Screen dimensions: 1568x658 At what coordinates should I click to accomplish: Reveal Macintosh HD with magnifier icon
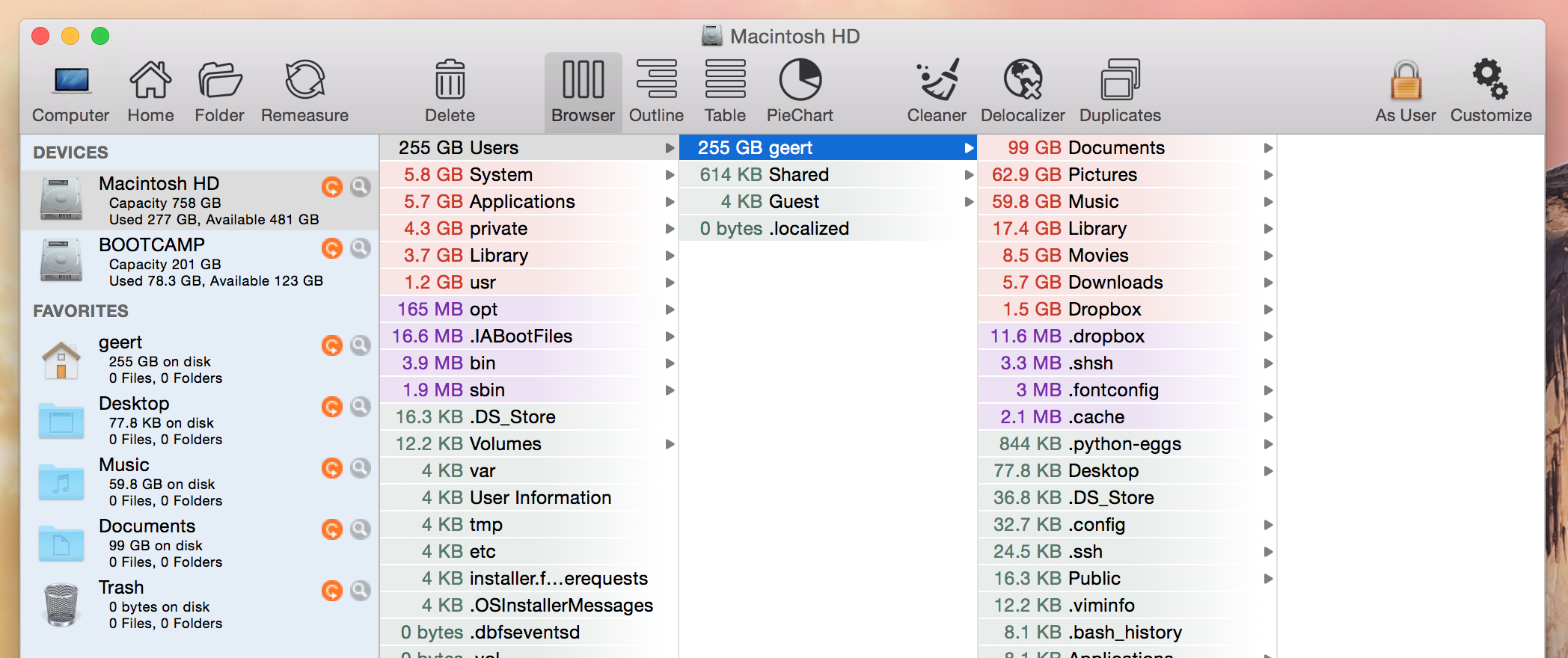(361, 187)
